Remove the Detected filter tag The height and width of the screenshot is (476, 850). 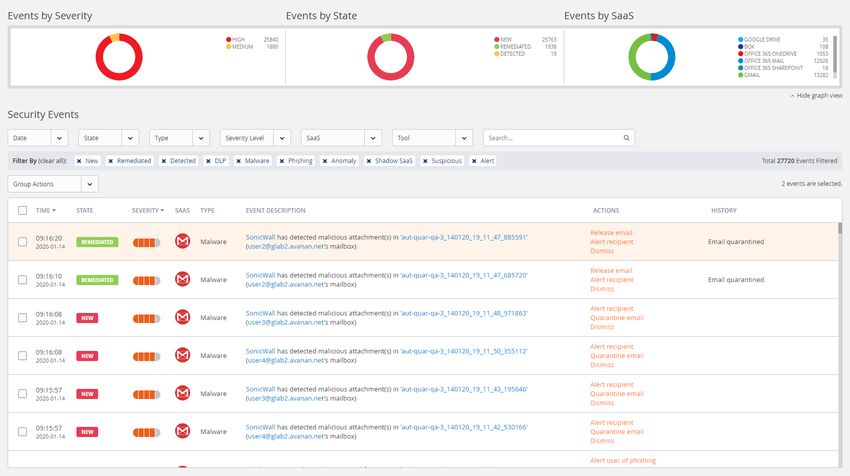point(164,161)
